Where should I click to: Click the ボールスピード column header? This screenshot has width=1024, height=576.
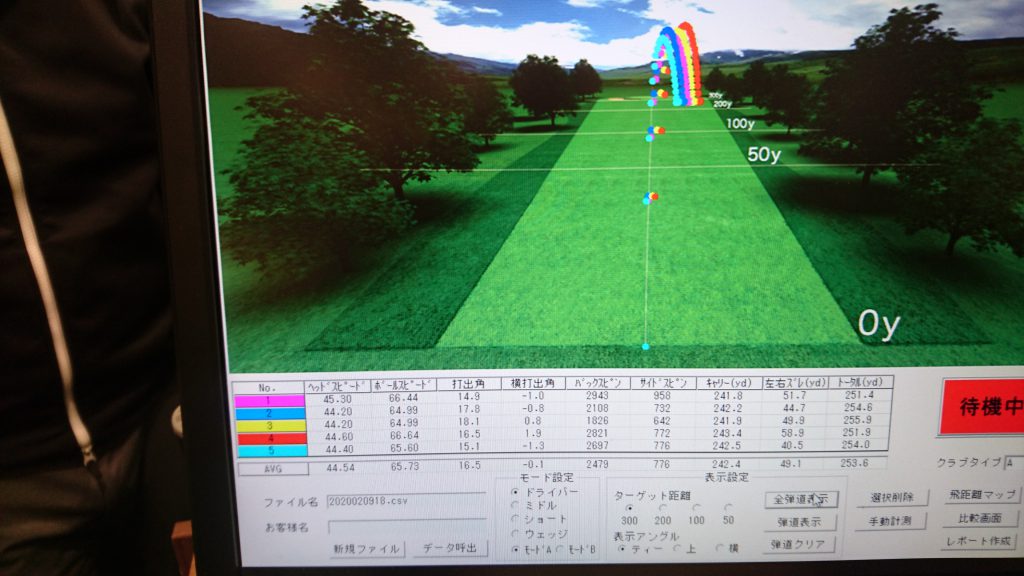pos(403,385)
